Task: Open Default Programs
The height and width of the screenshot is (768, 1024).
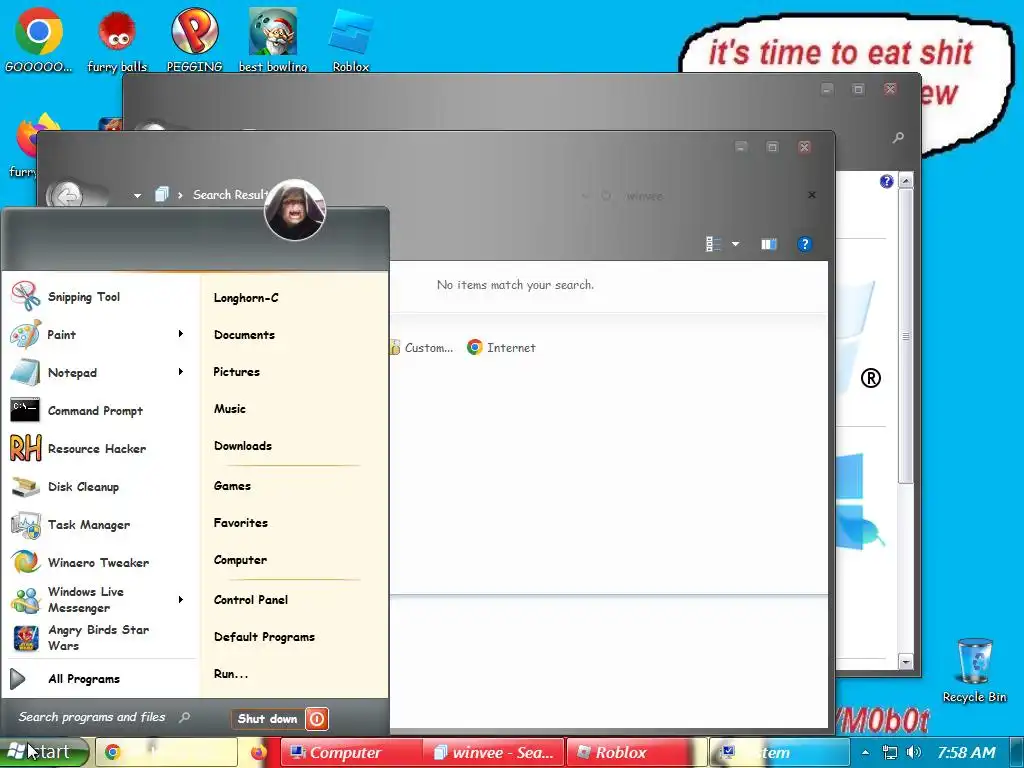Action: click(x=264, y=637)
